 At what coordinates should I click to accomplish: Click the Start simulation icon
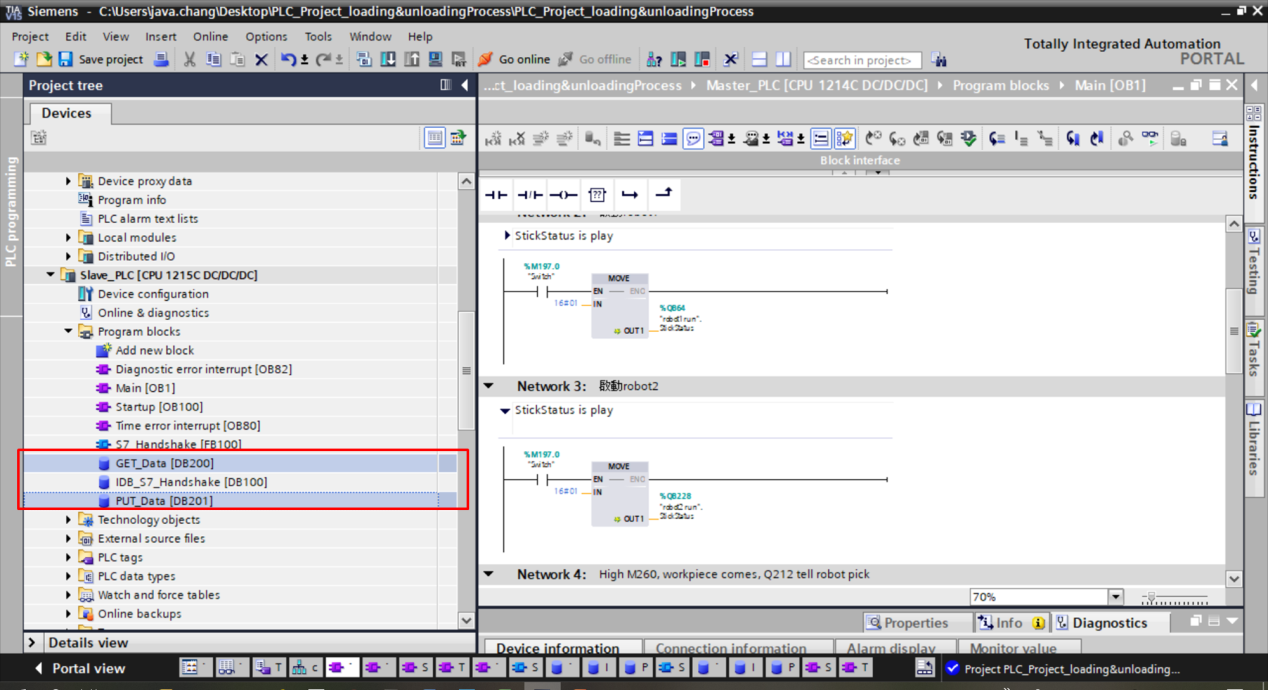coord(436,60)
